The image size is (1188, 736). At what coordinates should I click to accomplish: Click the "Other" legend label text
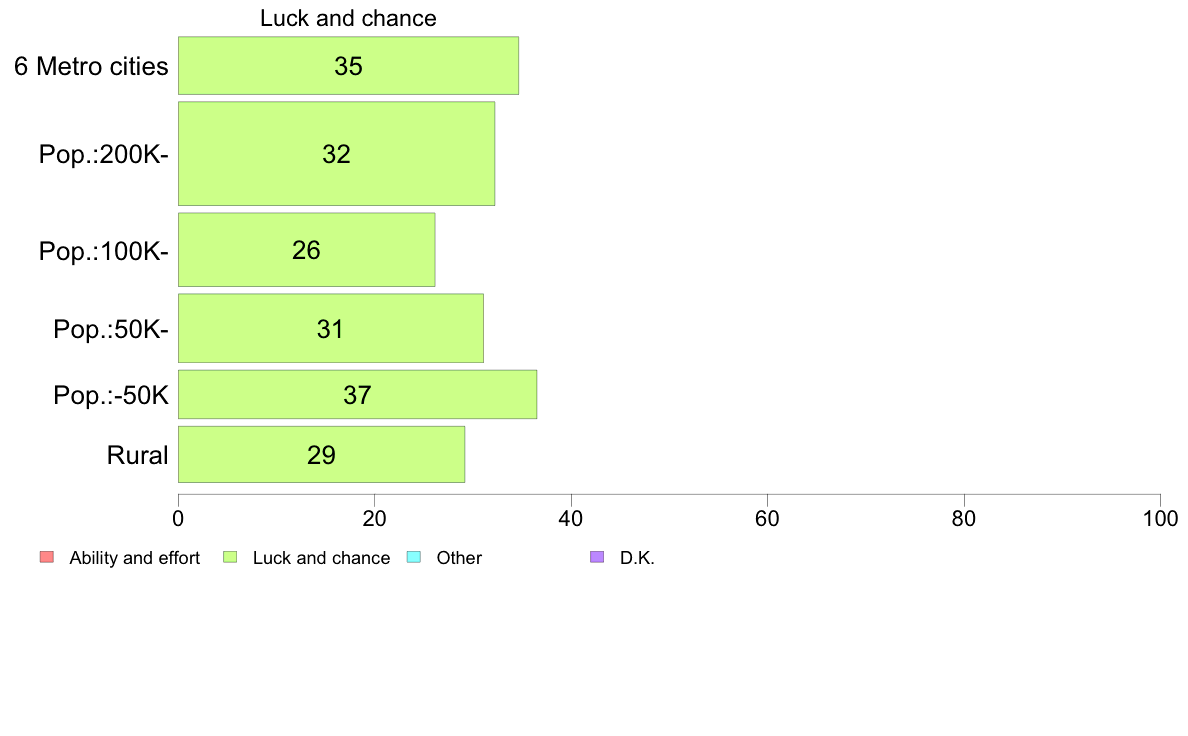pyautogui.click(x=459, y=558)
